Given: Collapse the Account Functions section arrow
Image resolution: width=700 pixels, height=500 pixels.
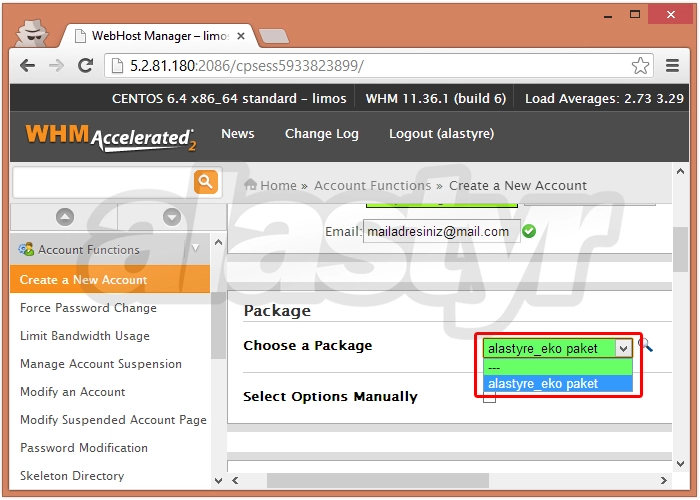Looking at the screenshot, I should 196,248.
